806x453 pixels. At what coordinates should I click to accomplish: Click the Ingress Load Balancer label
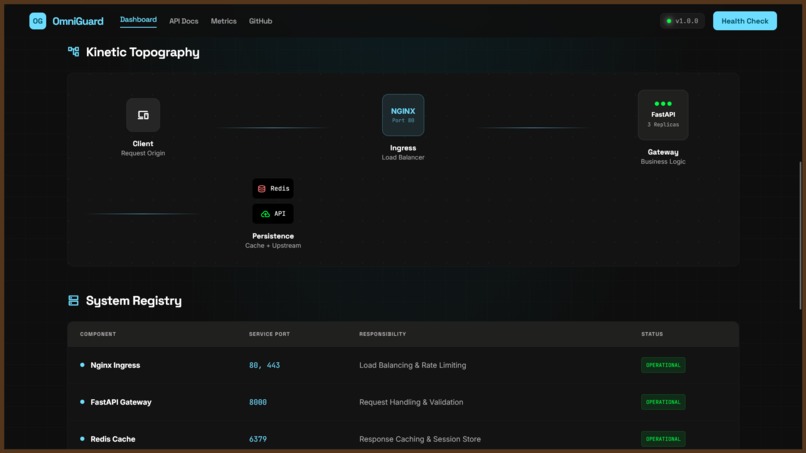tap(403, 152)
